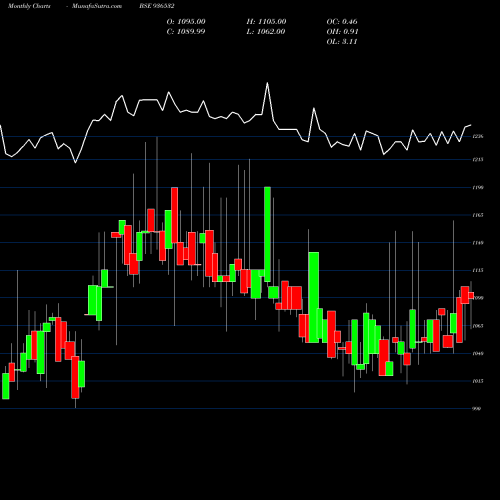Screen dimensions: 500x500
Task: Select the low value L: 1062.00
Action: click(x=266, y=32)
